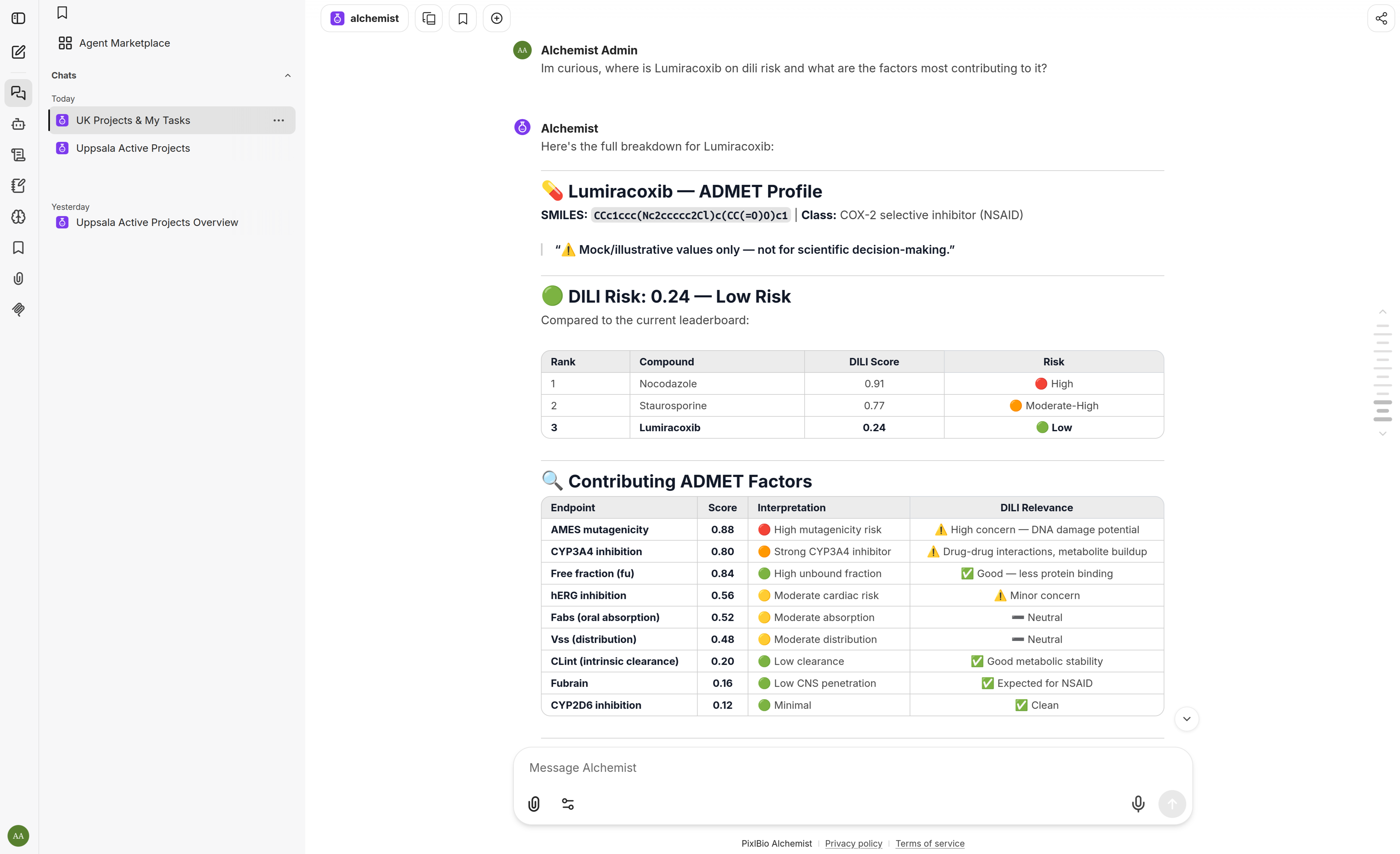Image resolution: width=1400 pixels, height=854 pixels.
Task: Open the notes edit icon in rail
Action: (18, 186)
